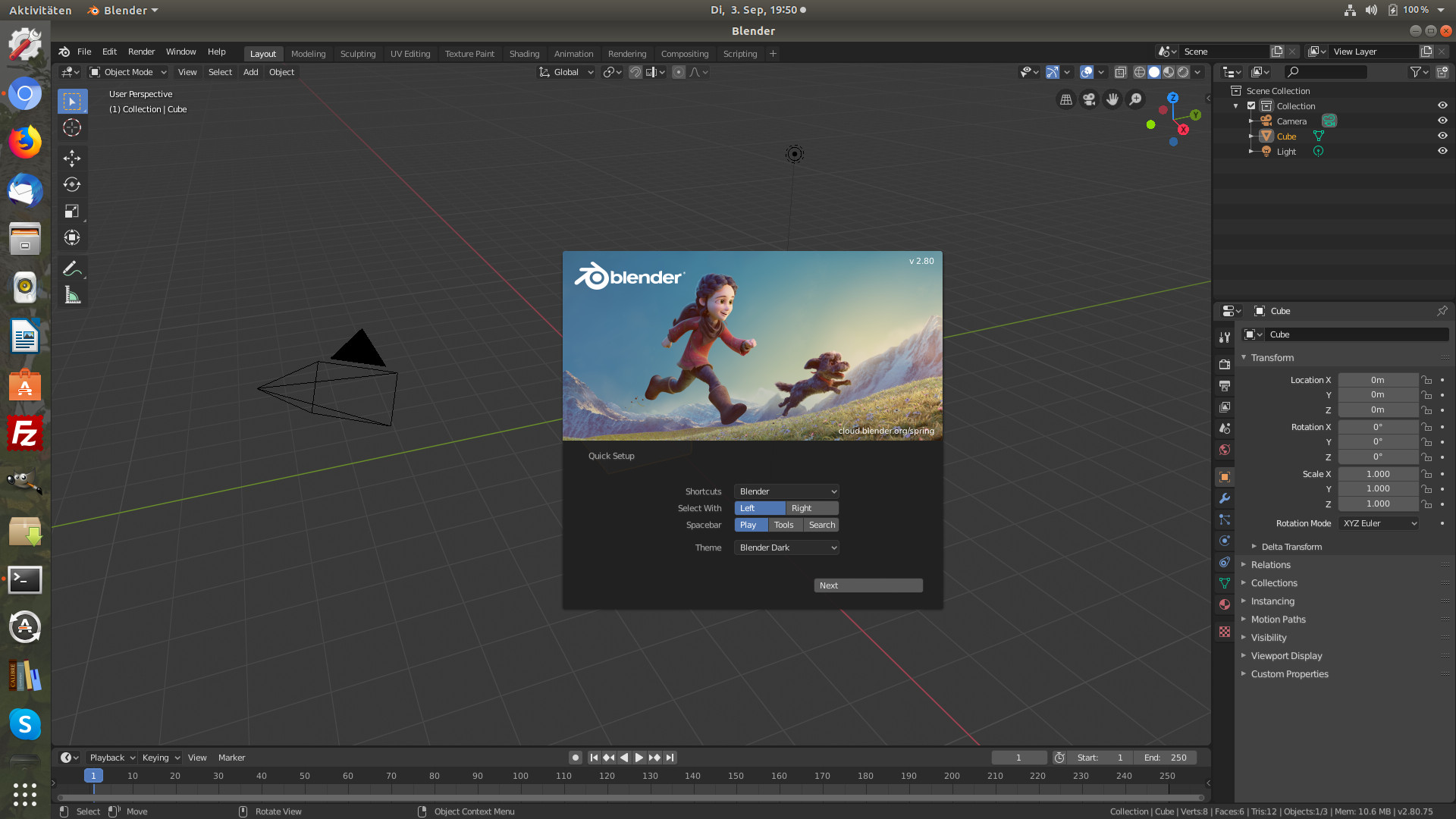Switch to orthographic/perspective grid view icon

coord(1066,99)
